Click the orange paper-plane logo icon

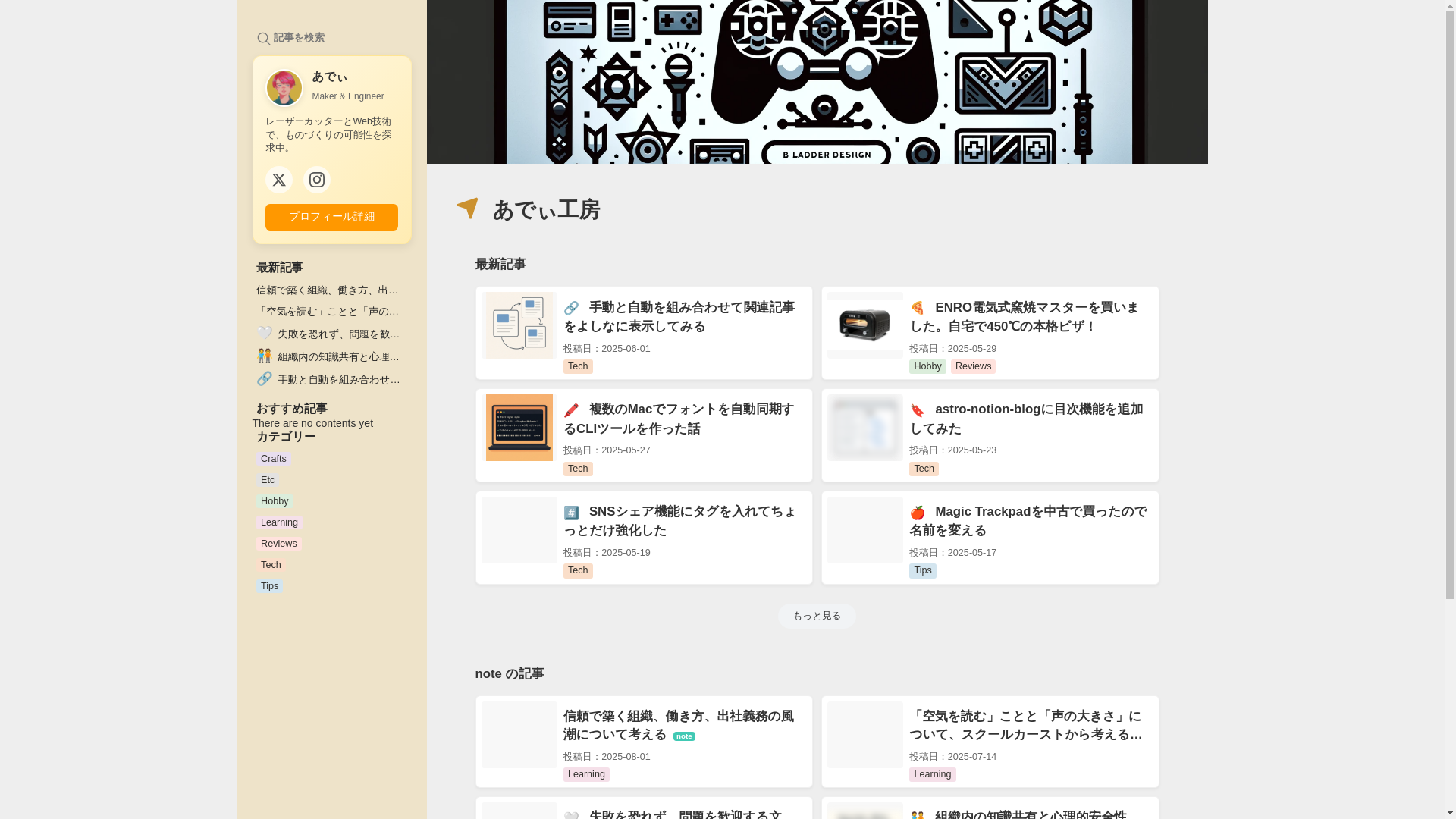[468, 209]
